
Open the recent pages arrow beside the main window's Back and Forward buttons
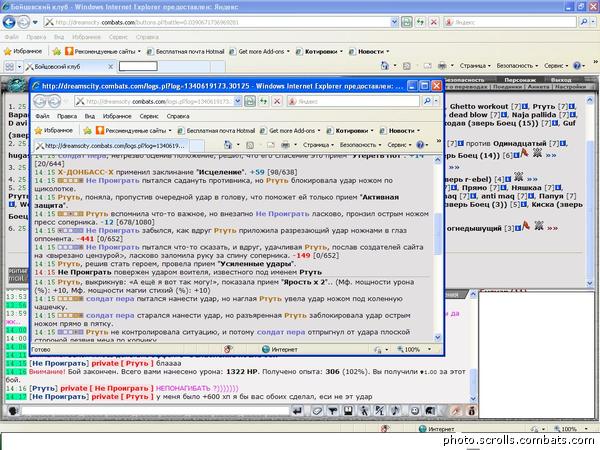pos(35,22)
